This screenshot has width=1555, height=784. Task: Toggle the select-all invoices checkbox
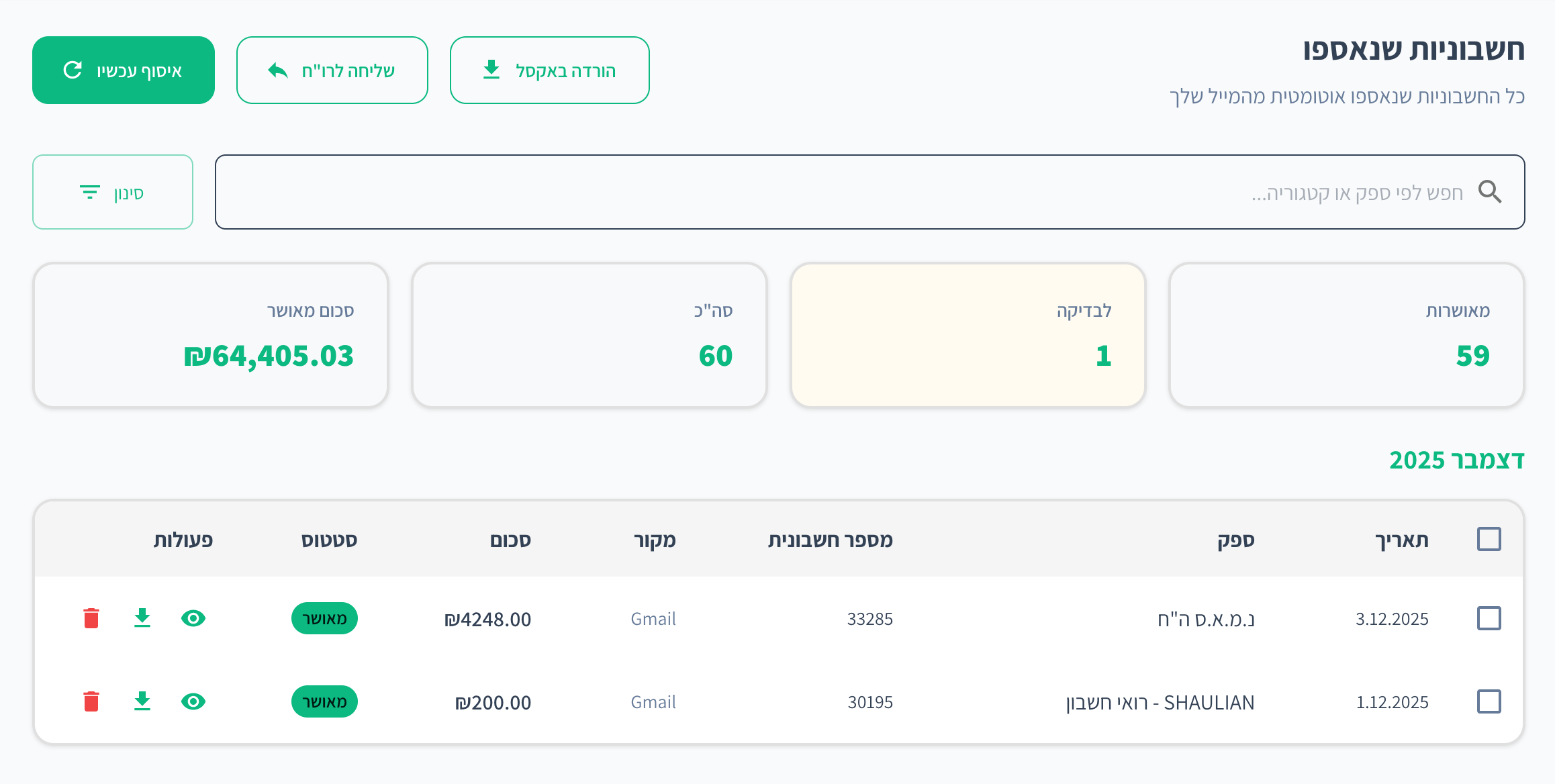pyautogui.click(x=1489, y=539)
